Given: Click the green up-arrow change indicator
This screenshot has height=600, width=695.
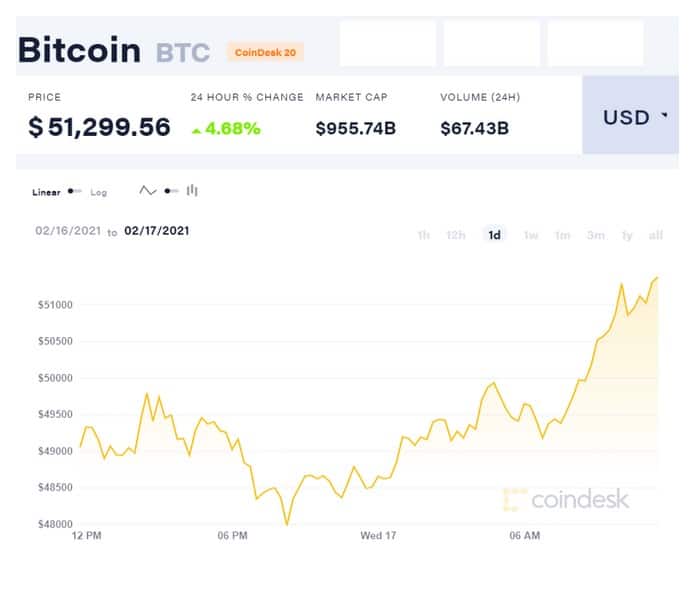Looking at the screenshot, I should (x=196, y=131).
